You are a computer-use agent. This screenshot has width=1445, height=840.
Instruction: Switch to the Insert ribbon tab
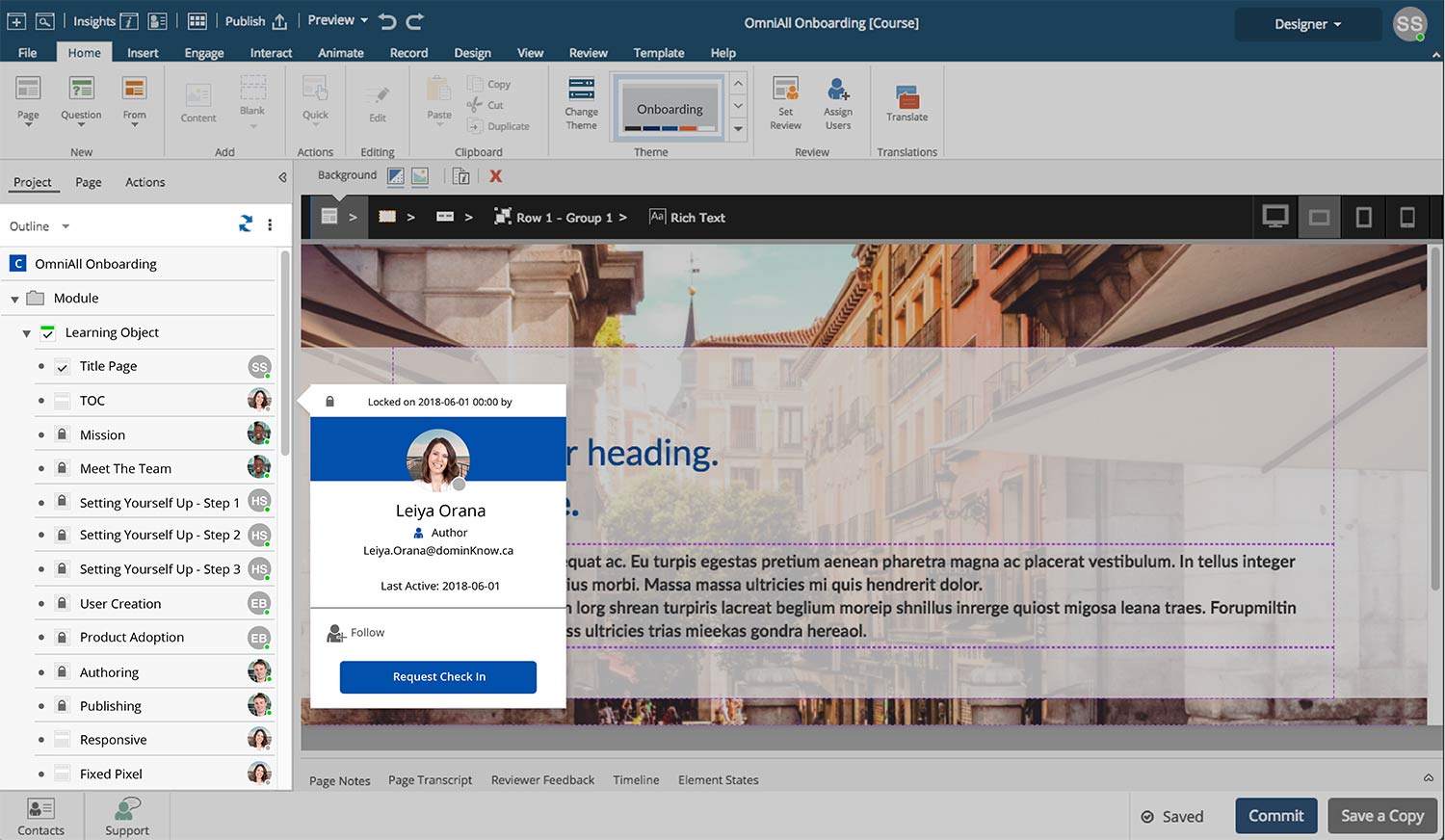pos(143,53)
